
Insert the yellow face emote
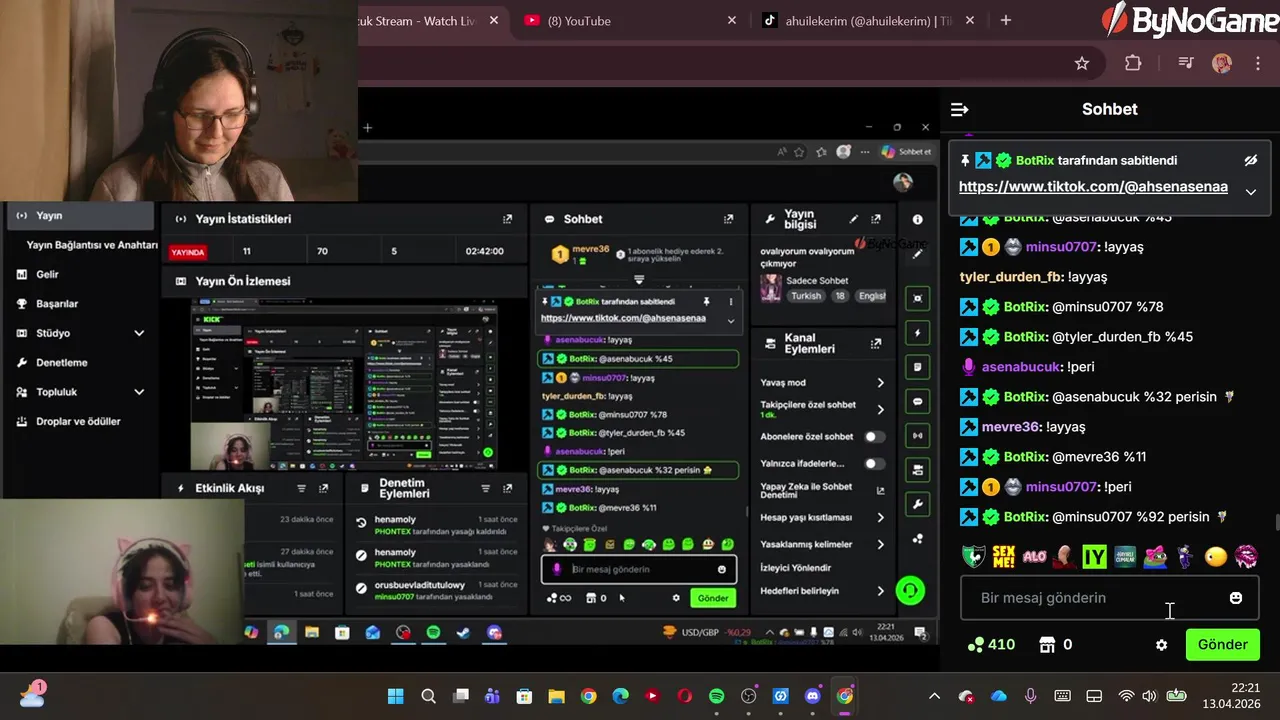pyautogui.click(x=1216, y=557)
